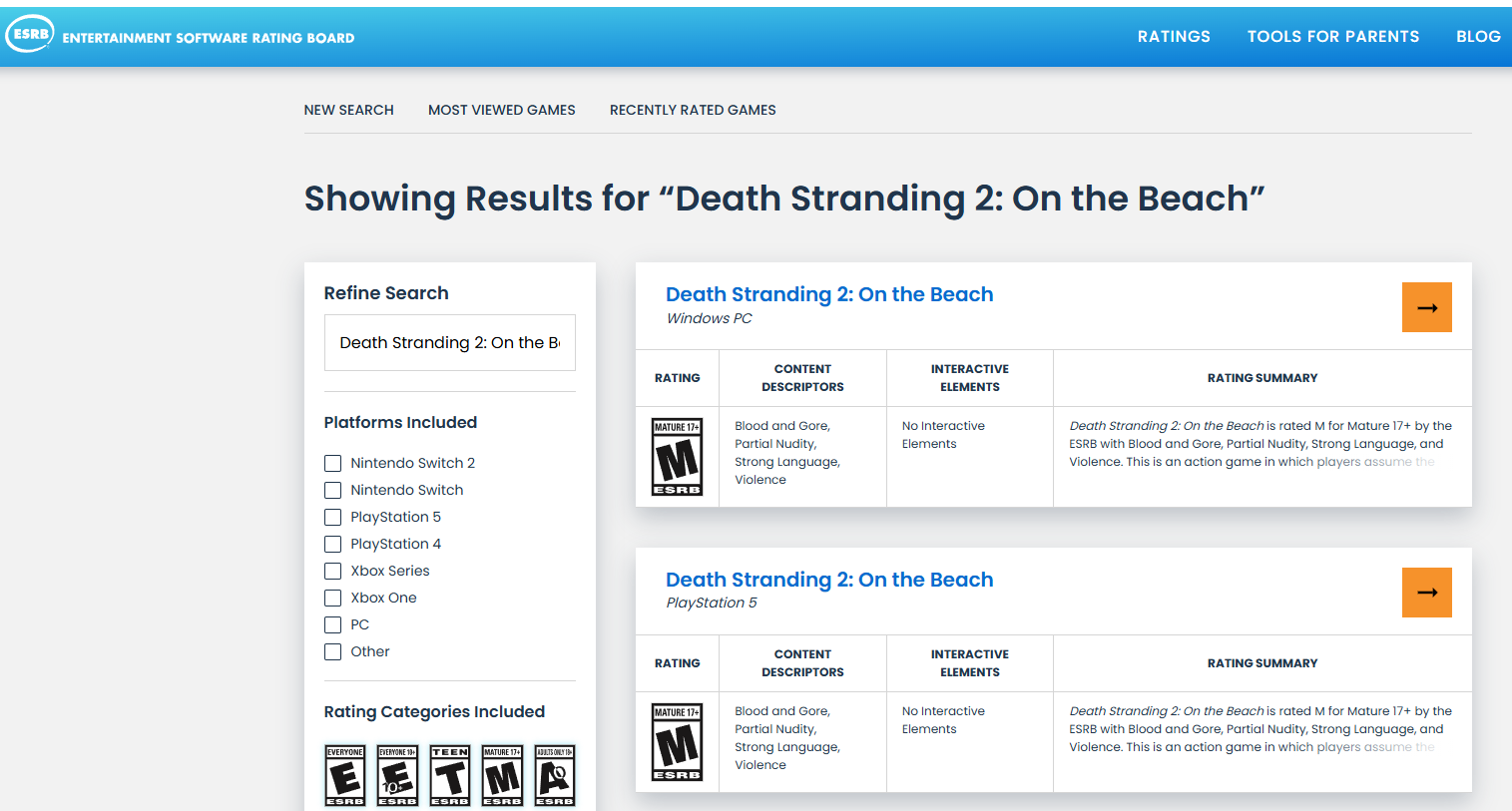
Task: Click the 'PlayStation 5' platform label under the title
Action: pos(712,603)
